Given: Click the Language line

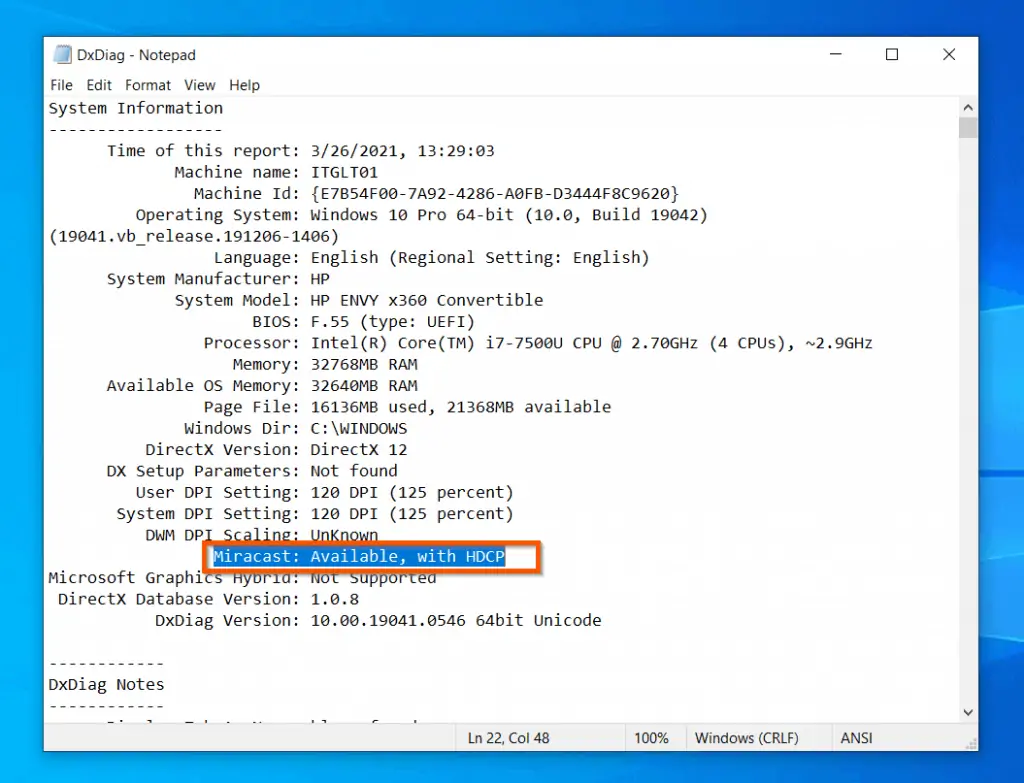Looking at the screenshot, I should coord(432,257).
